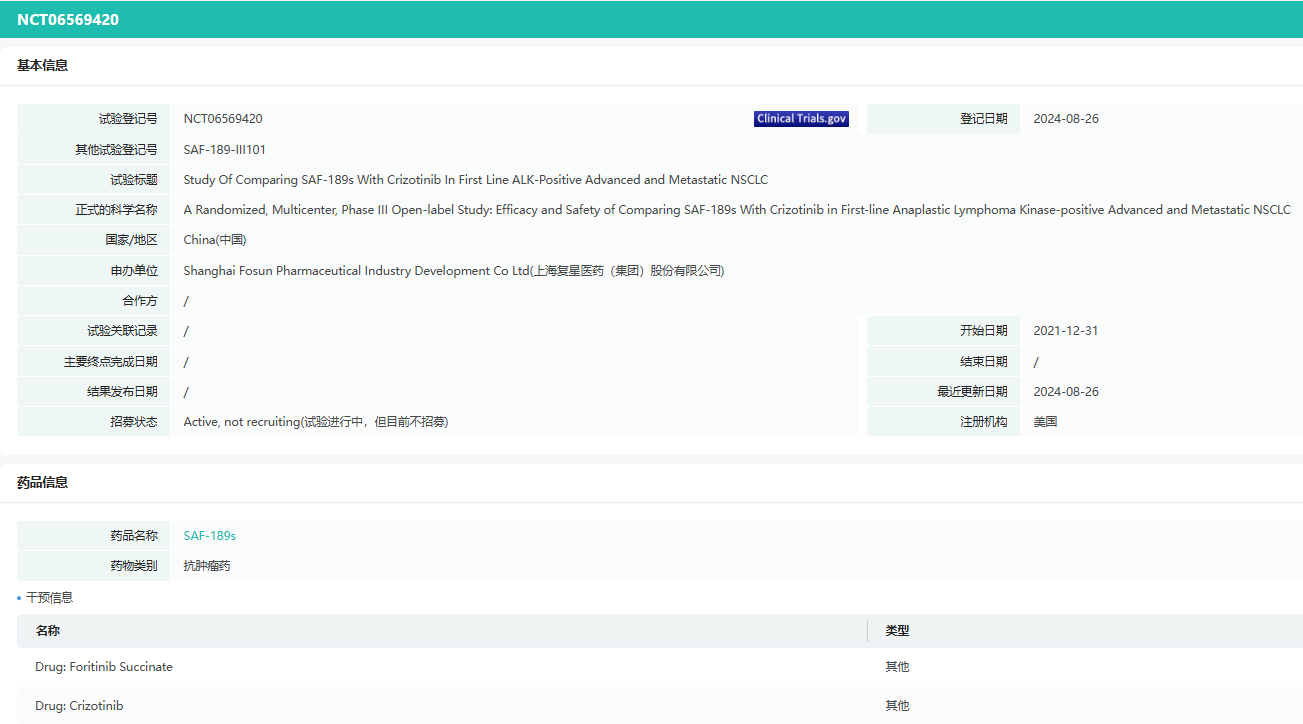This screenshot has height=724, width=1303.
Task: Select the Drug: Crizotinib row
Action: coord(79,706)
